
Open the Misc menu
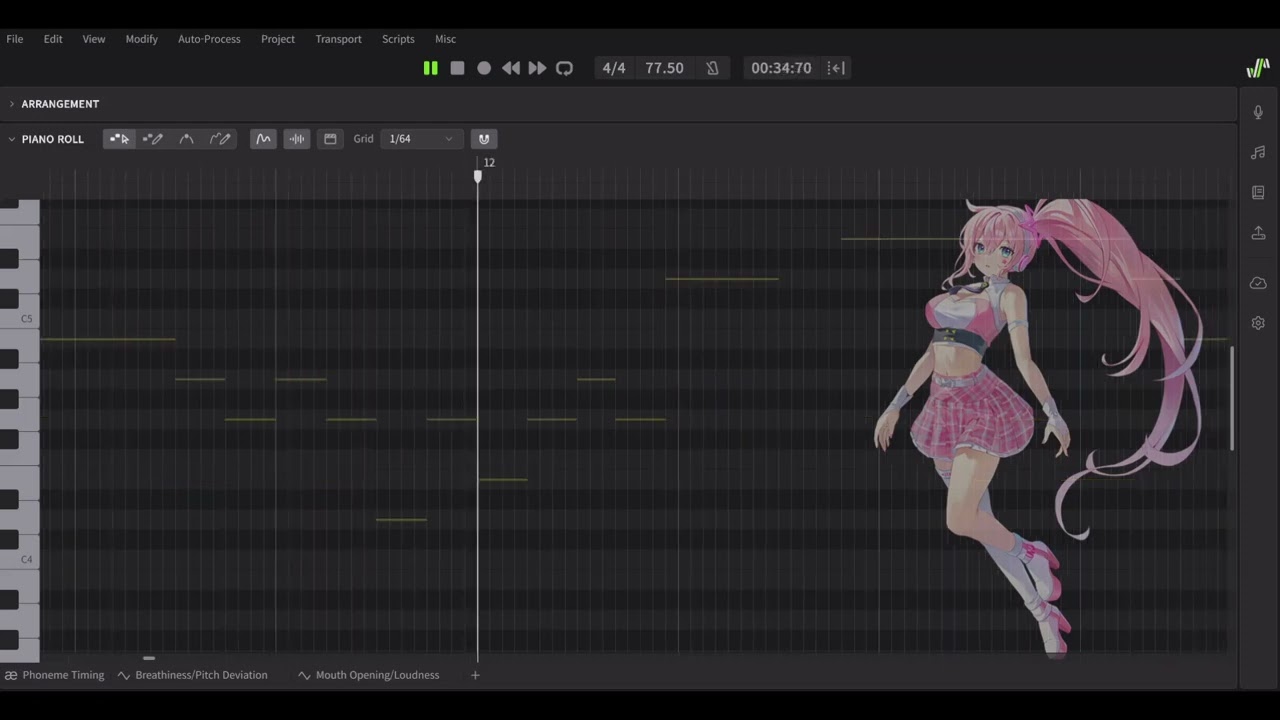click(445, 39)
